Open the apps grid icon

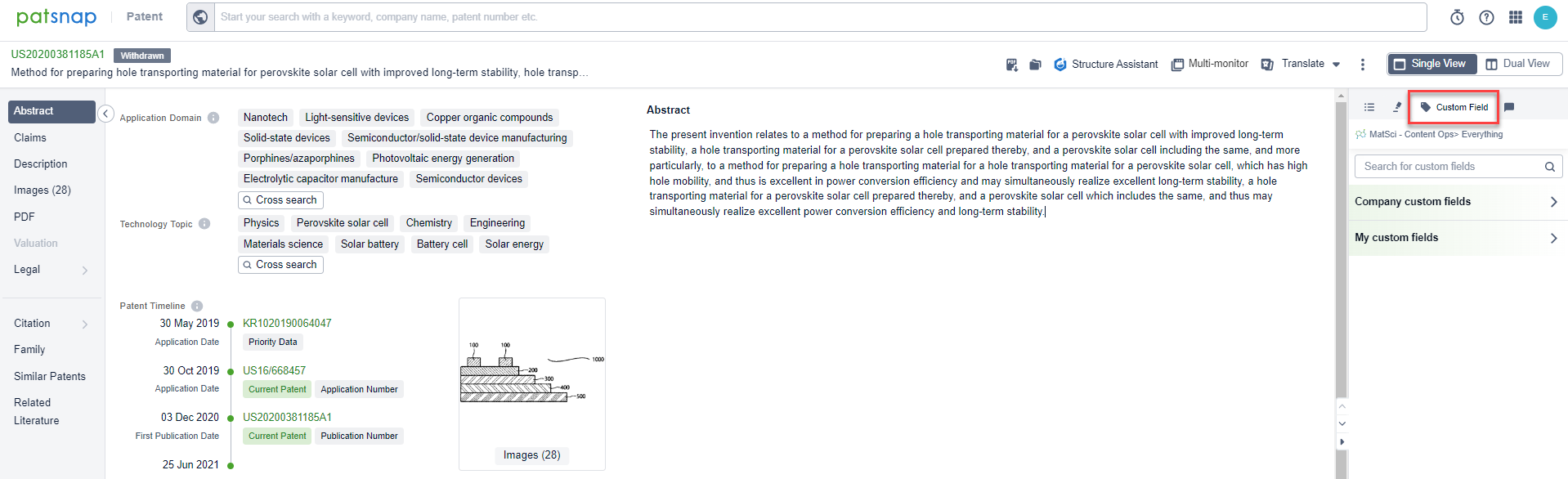pyautogui.click(x=1515, y=17)
